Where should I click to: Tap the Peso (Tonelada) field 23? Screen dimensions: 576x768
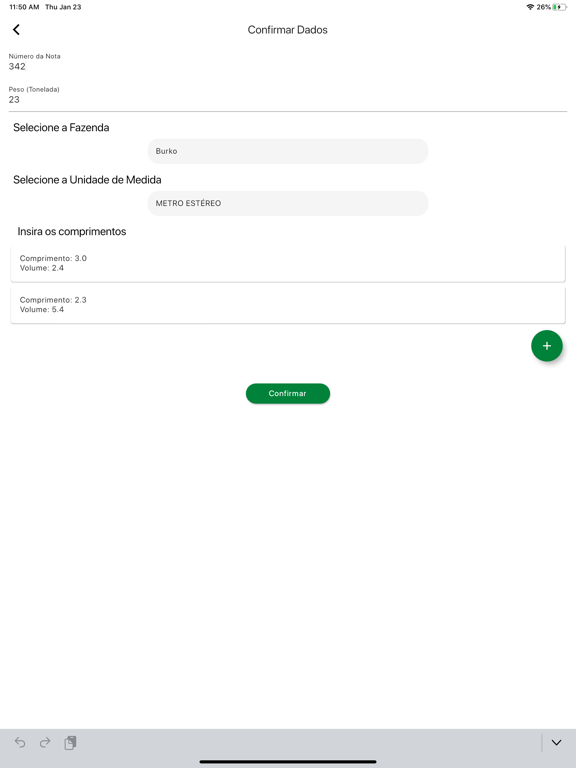pyautogui.click(x=288, y=96)
